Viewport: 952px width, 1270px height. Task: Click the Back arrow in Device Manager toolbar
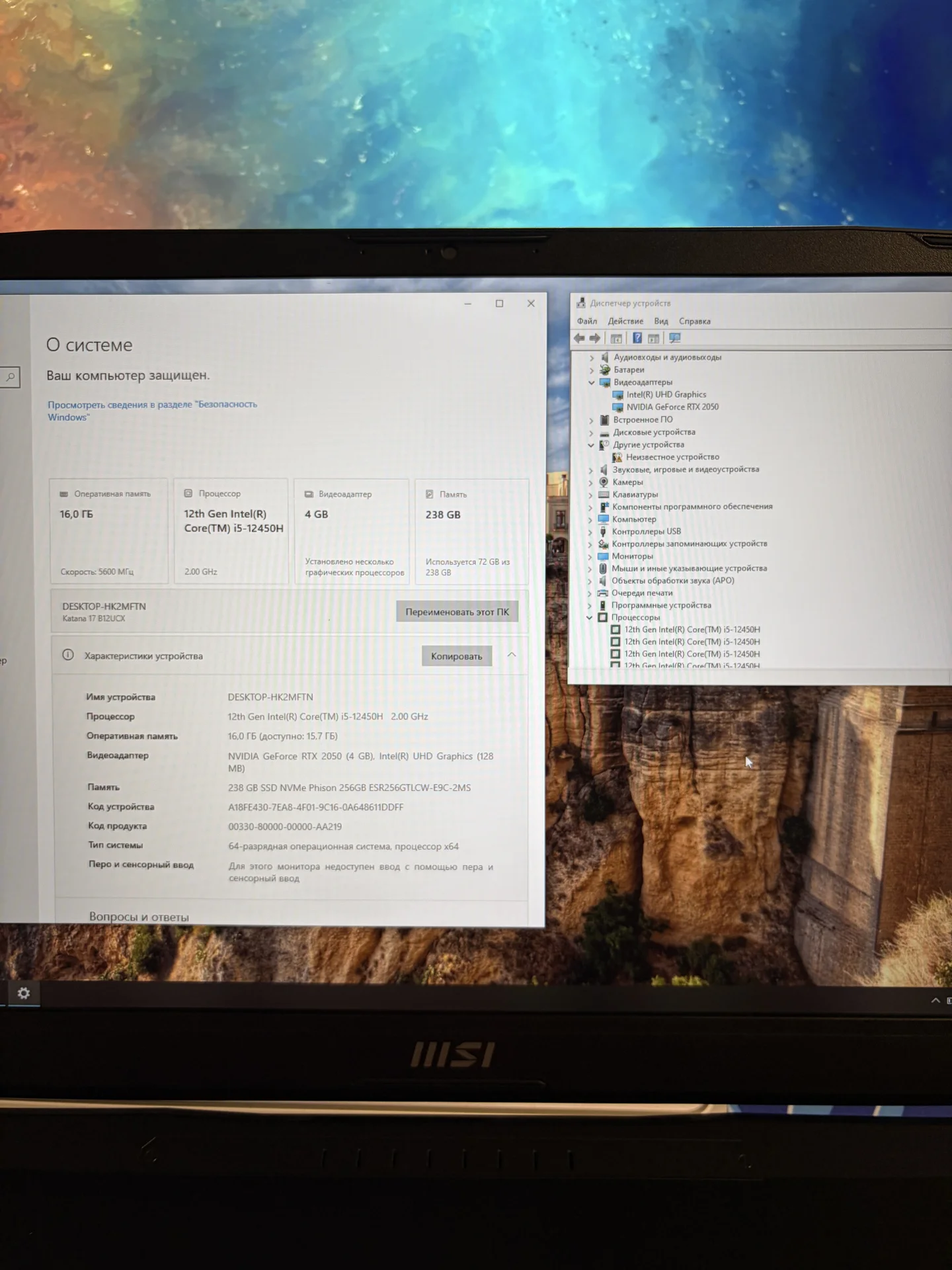pyautogui.click(x=579, y=339)
